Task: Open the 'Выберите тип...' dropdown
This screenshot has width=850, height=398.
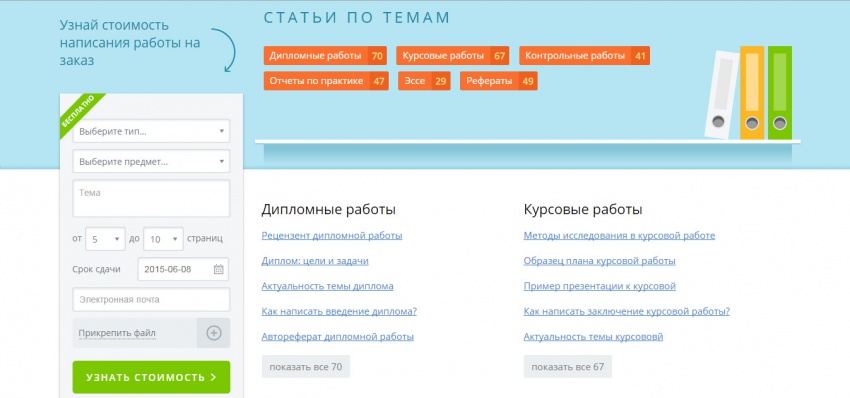Action: click(x=151, y=131)
